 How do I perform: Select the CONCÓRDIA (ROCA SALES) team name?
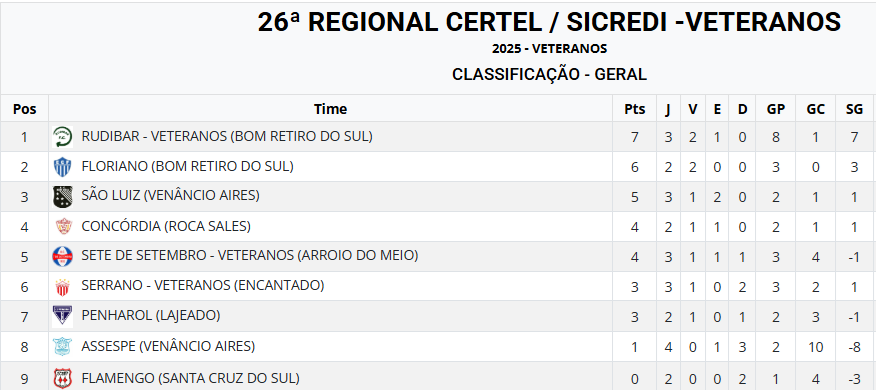click(166, 226)
